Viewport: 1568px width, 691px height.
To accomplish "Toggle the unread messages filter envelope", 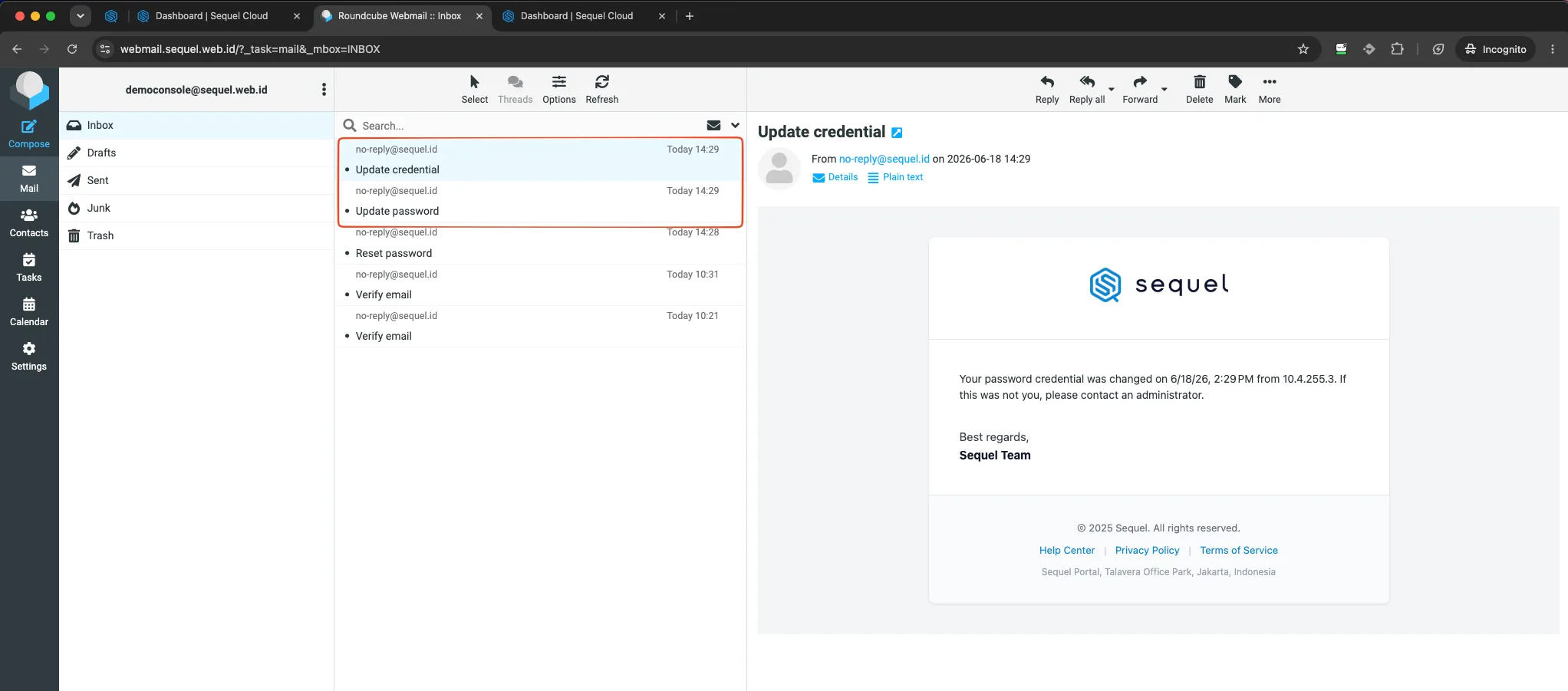I will pos(713,126).
